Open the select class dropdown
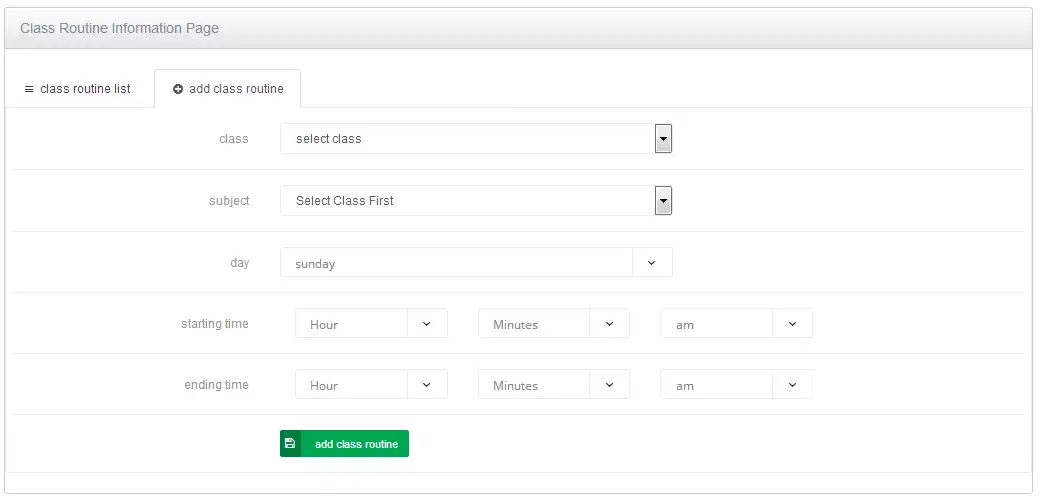Screen dimensions: 1041x498 tap(476, 139)
